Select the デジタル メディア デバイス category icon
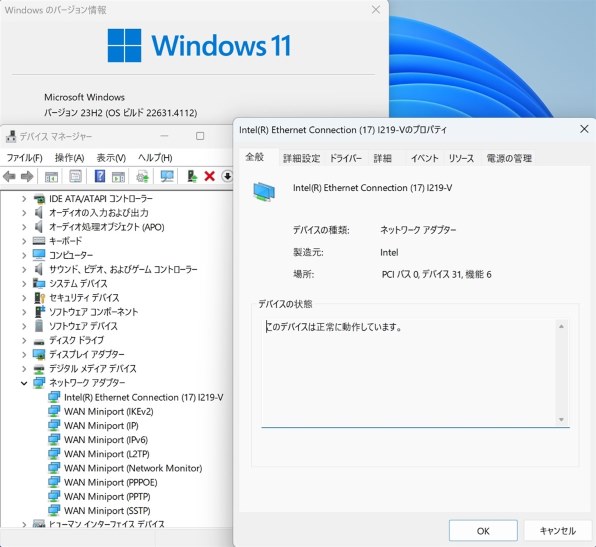Image resolution: width=596 pixels, height=547 pixels. (39, 368)
